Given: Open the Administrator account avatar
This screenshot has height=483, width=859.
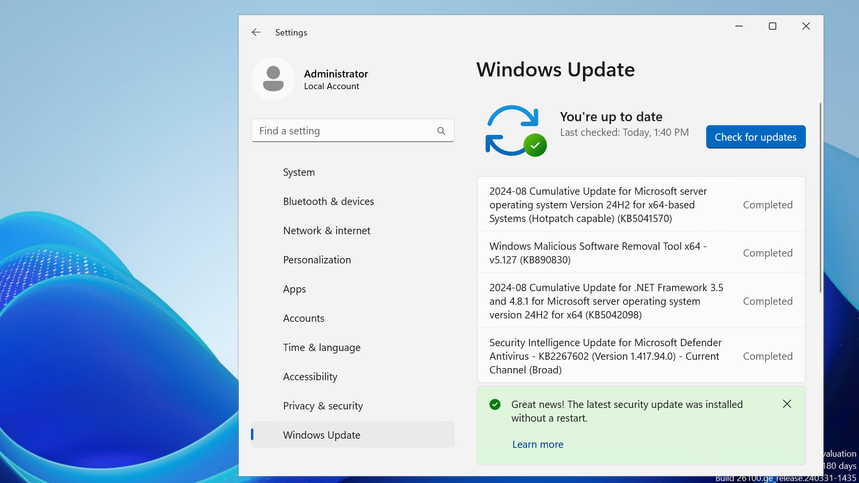Looking at the screenshot, I should tap(273, 79).
